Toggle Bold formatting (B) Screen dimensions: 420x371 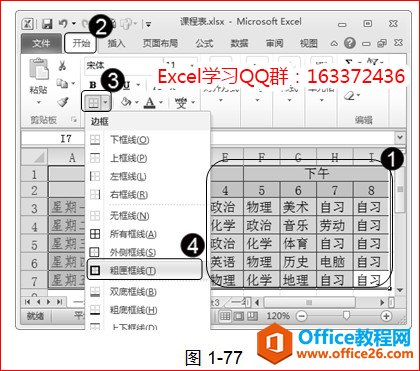93,85
